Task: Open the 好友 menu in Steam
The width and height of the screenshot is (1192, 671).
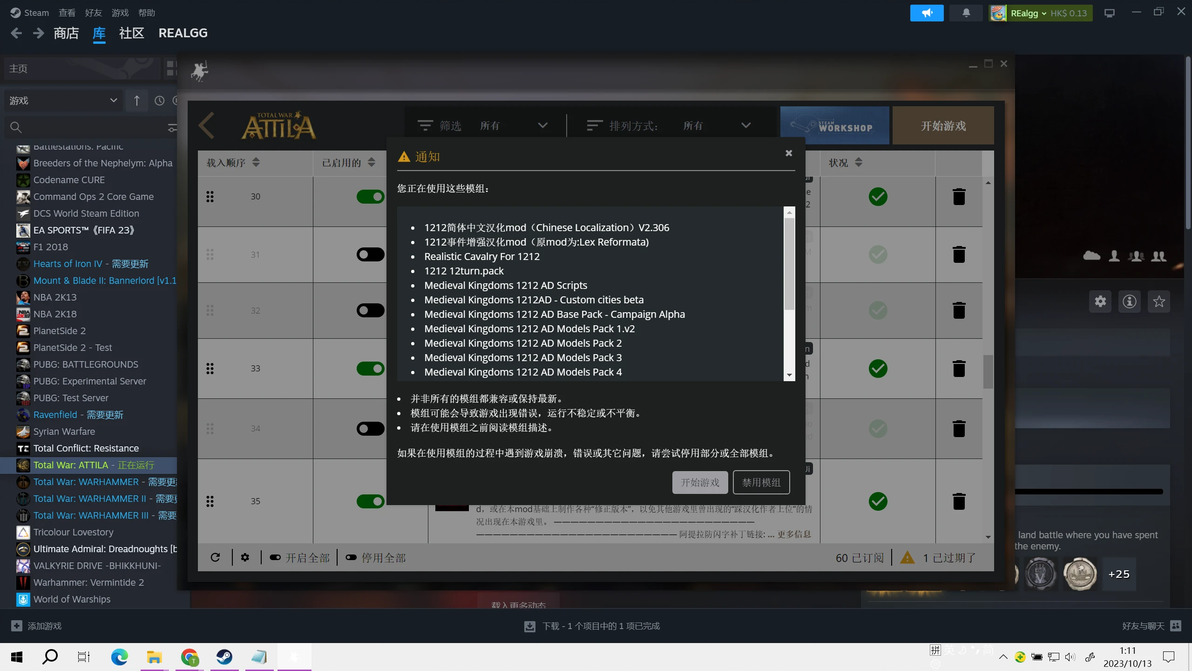Action: point(94,13)
